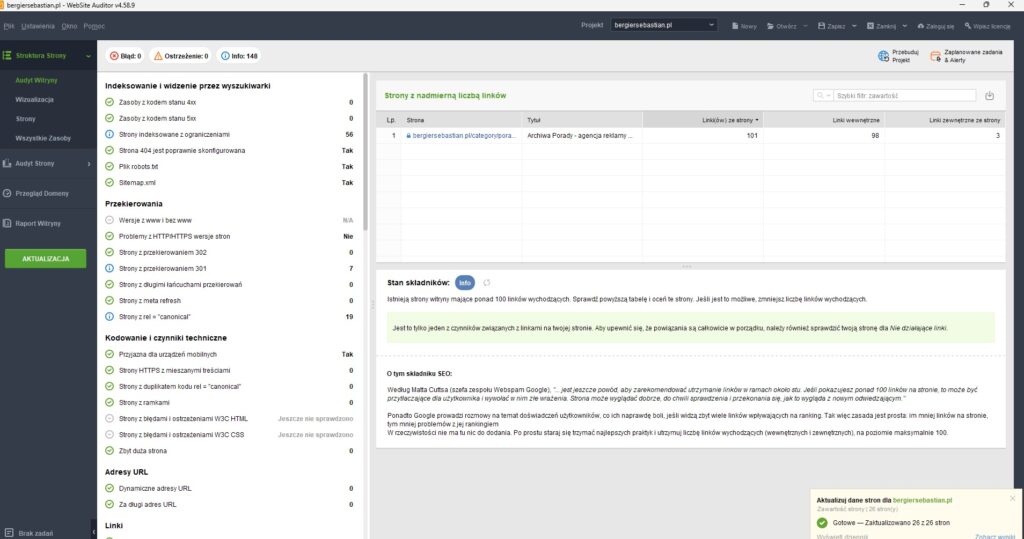Image resolution: width=1024 pixels, height=539 pixels.
Task: Open the bergiersebastian.pl/category link in table
Action: tap(464, 136)
